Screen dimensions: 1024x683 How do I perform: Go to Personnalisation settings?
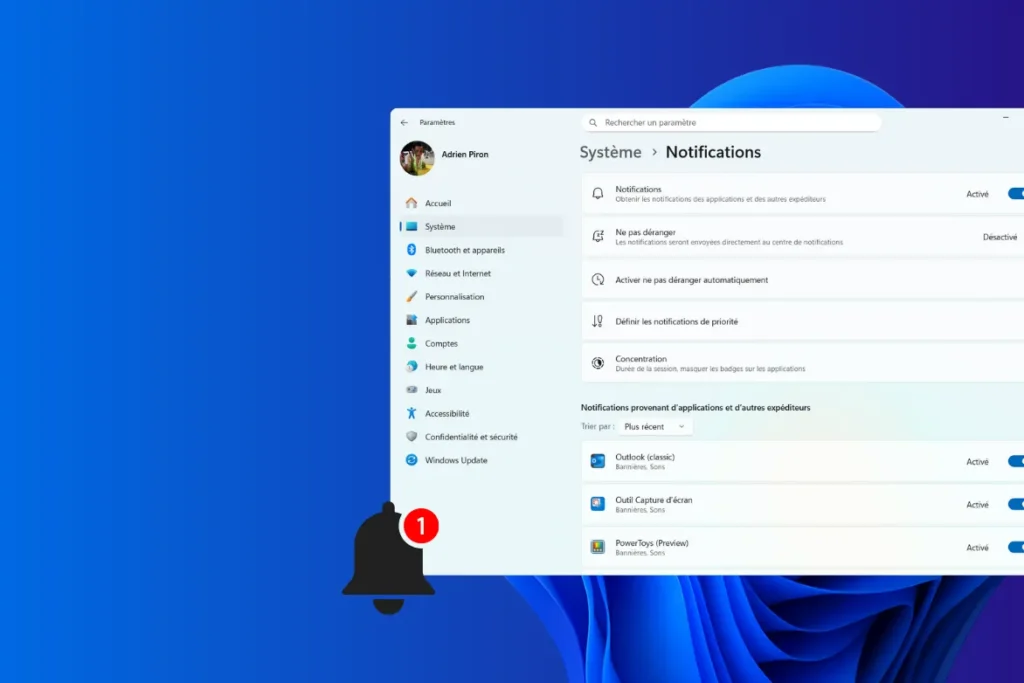(457, 296)
